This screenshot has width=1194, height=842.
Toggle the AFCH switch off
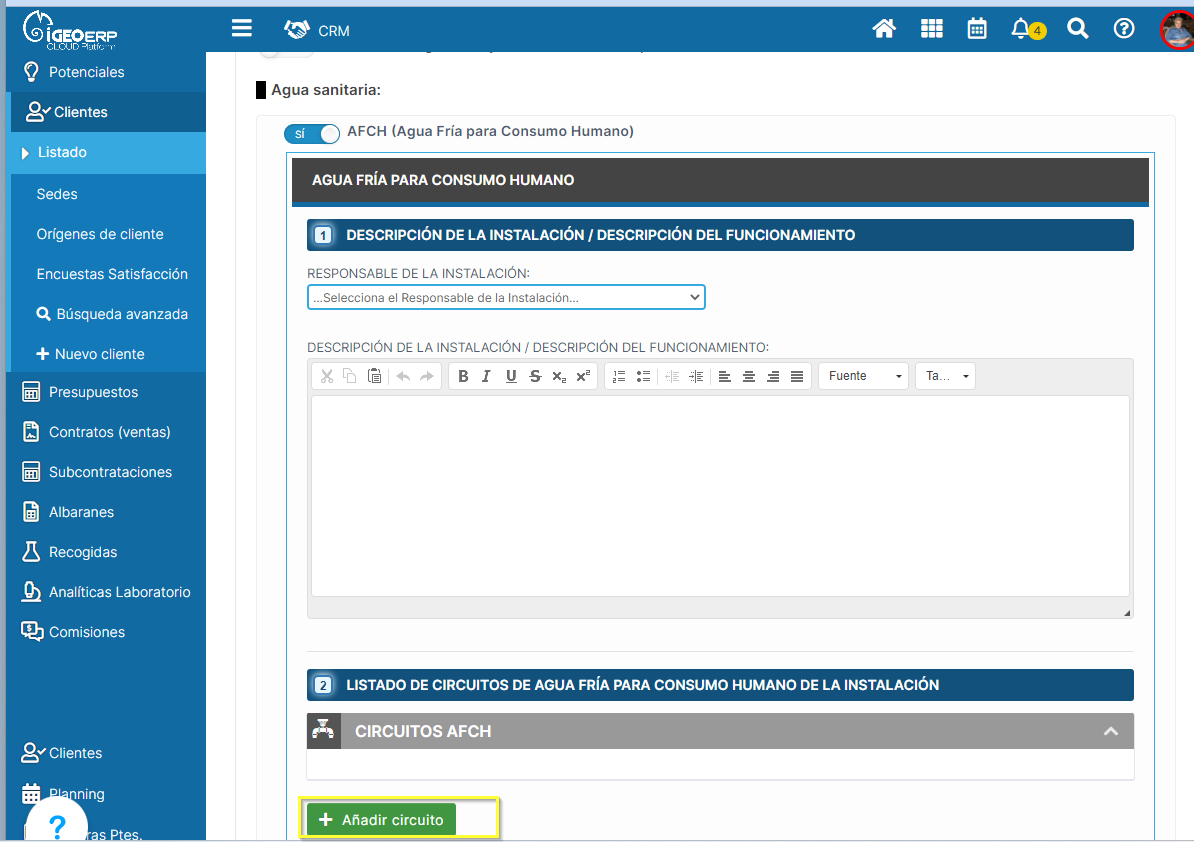pos(312,133)
